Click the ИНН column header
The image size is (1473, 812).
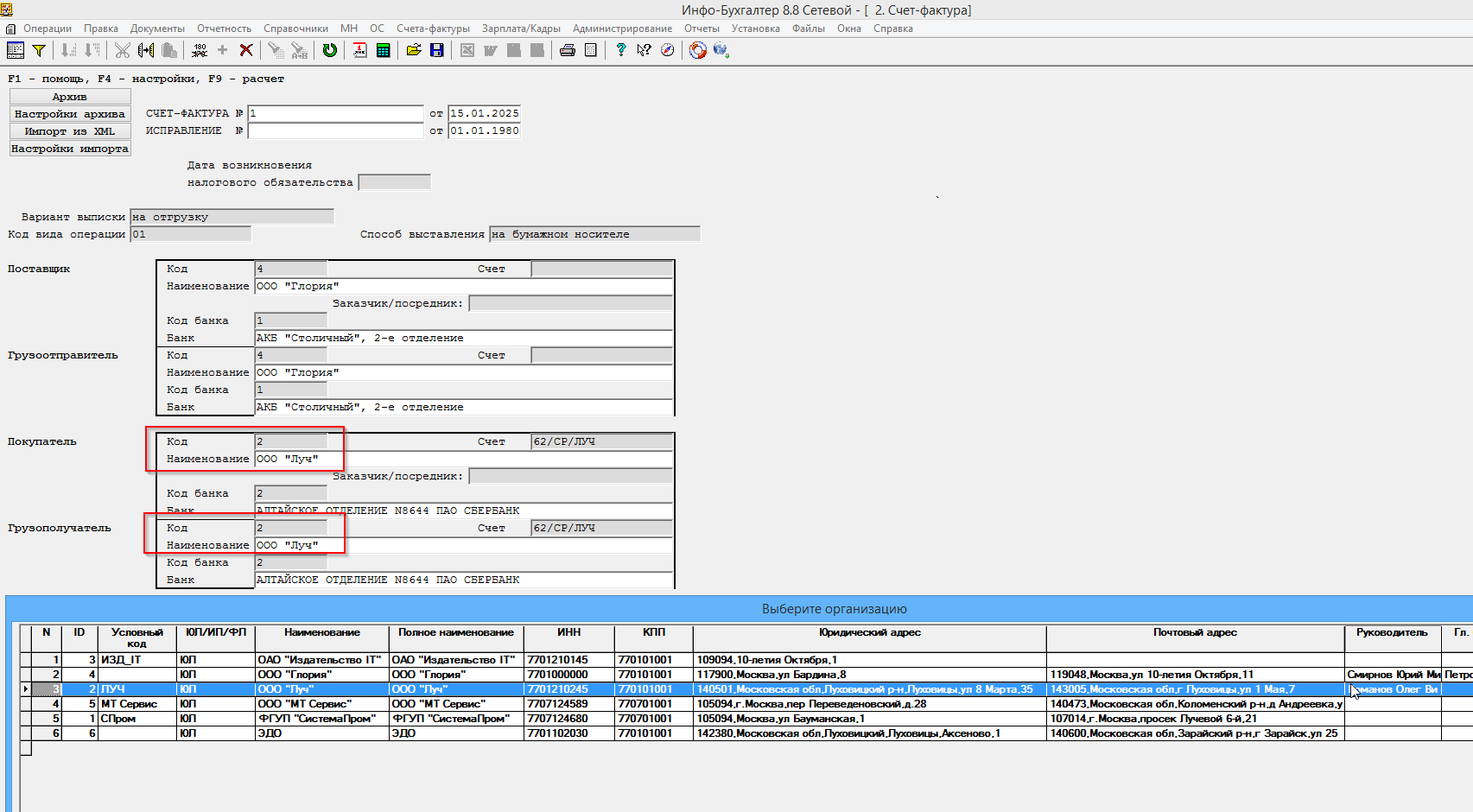point(568,638)
